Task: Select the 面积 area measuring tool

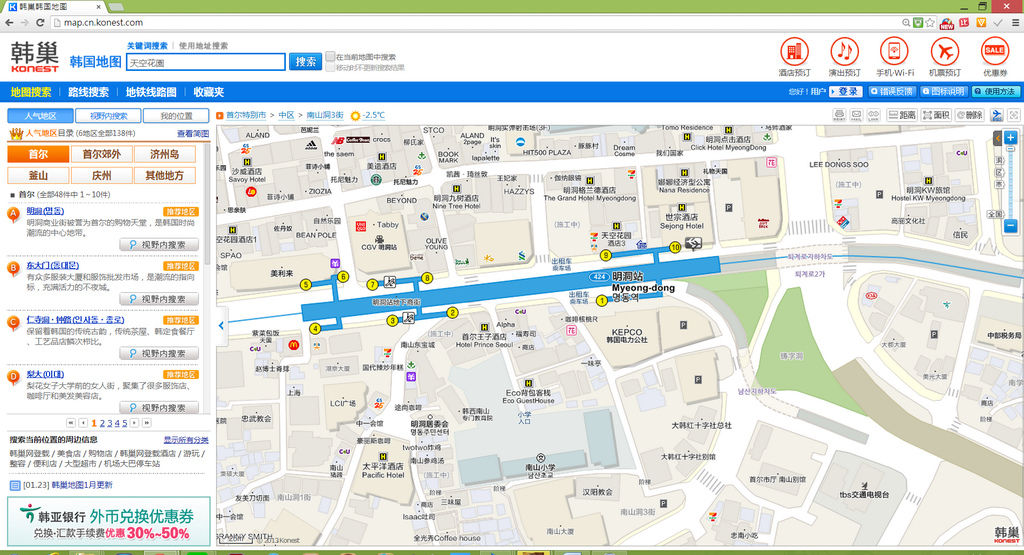Action: 936,115
